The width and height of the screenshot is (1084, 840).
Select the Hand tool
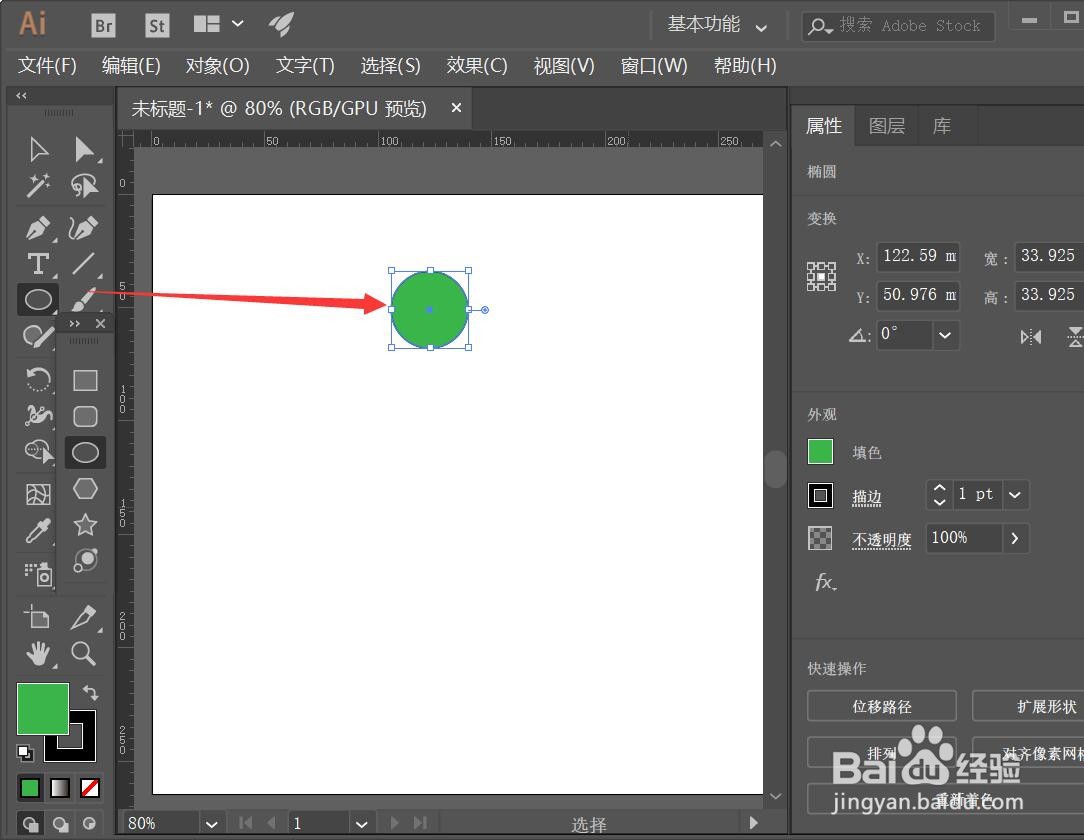(x=39, y=653)
